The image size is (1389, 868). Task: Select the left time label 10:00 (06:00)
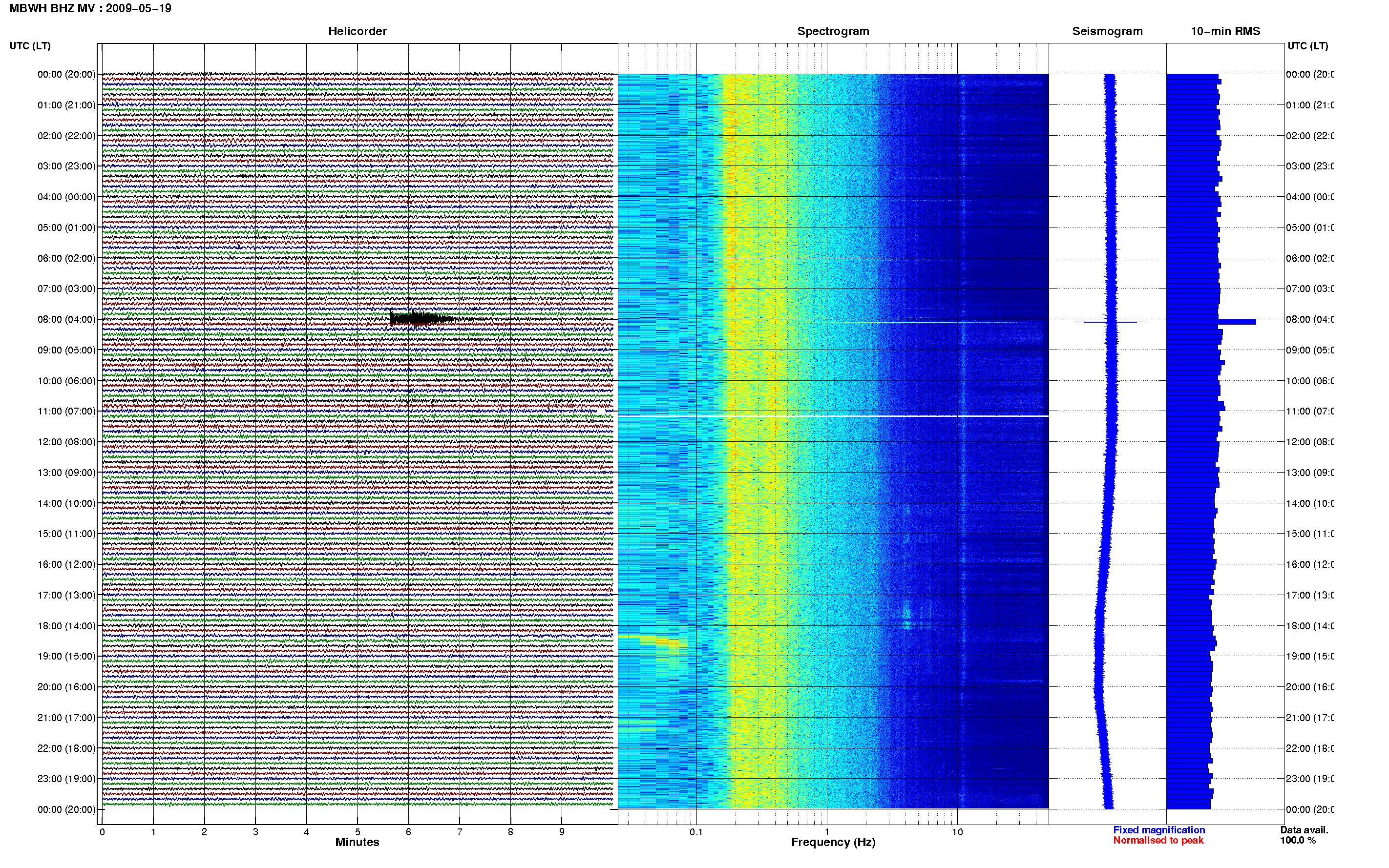[66, 381]
